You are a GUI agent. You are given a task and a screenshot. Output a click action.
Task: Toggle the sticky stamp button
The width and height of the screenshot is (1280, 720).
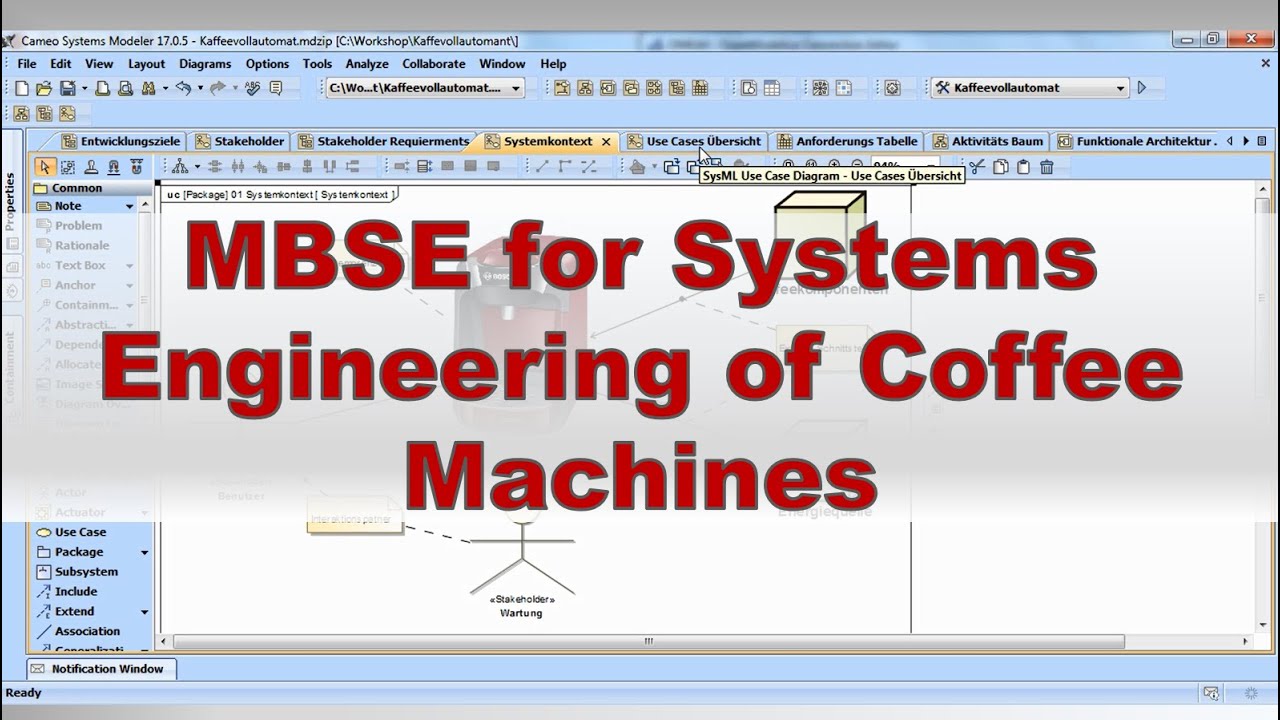pyautogui.click(x=91, y=167)
